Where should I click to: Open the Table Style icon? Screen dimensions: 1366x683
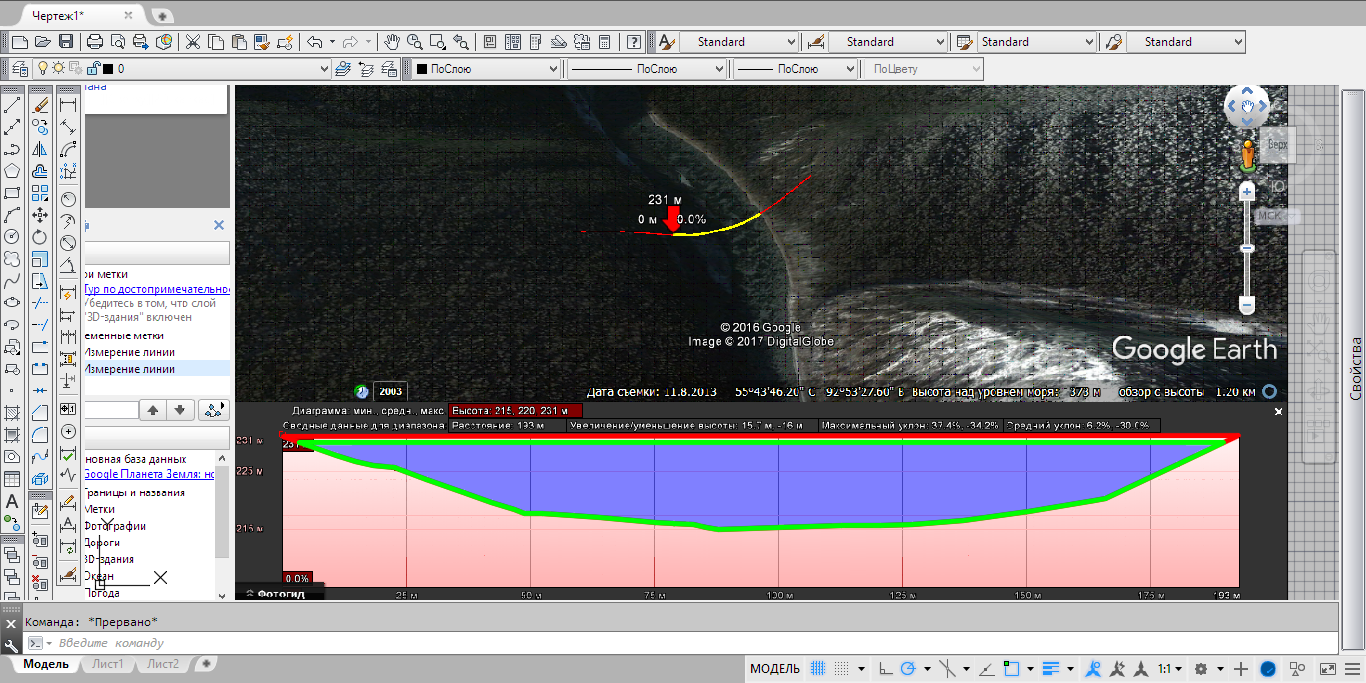[964, 42]
